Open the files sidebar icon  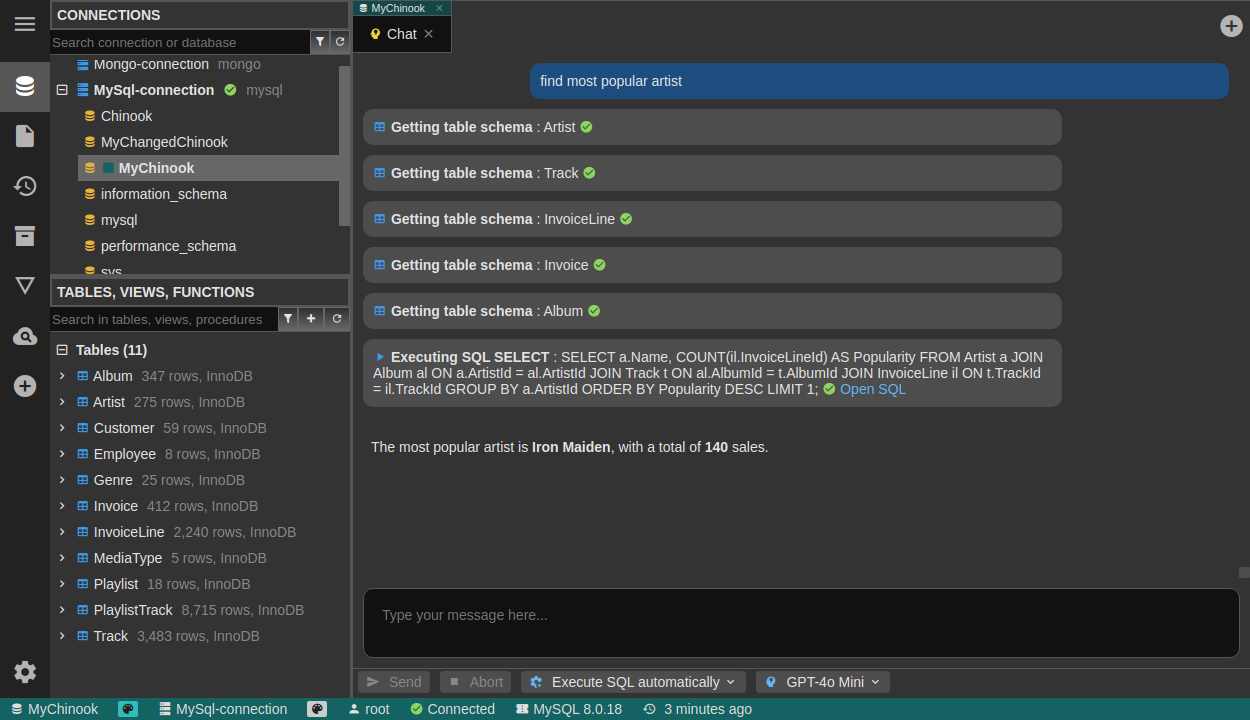[25, 136]
